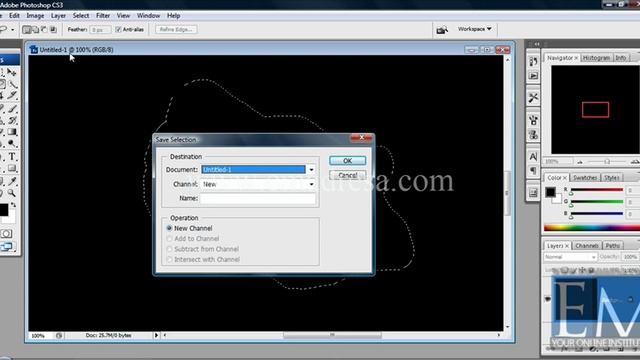Image resolution: width=640 pixels, height=360 pixels.
Task: Click foreground color swatch in Color panel
Action: [550, 192]
